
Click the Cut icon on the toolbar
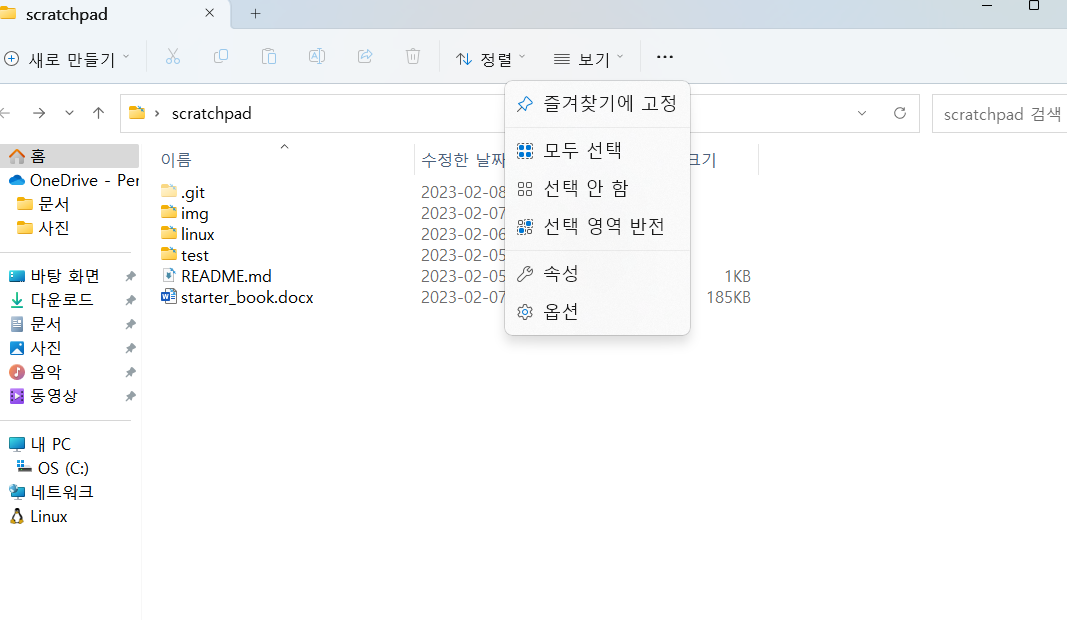(x=172, y=57)
